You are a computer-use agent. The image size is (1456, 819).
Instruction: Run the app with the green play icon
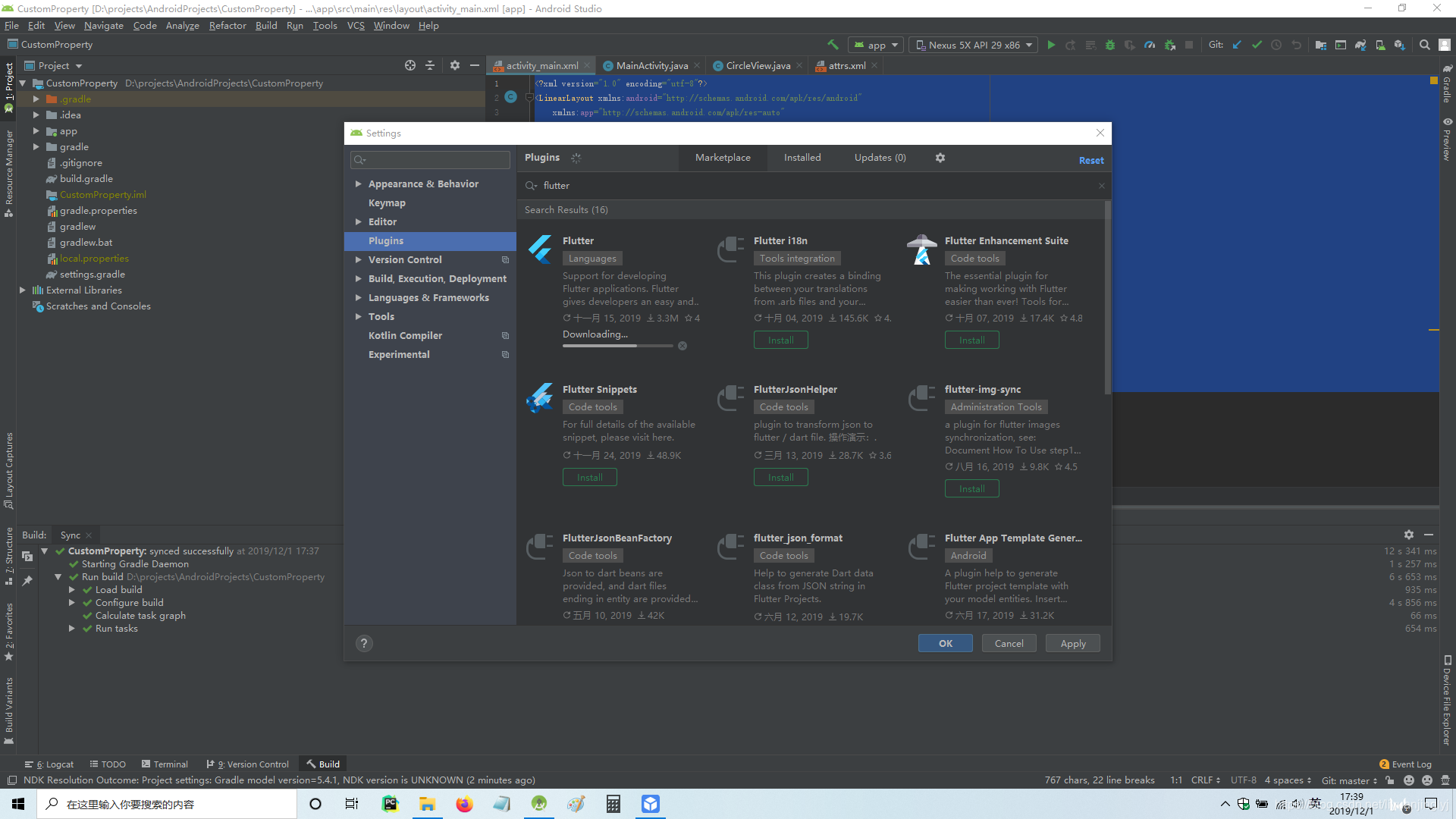point(1051,45)
